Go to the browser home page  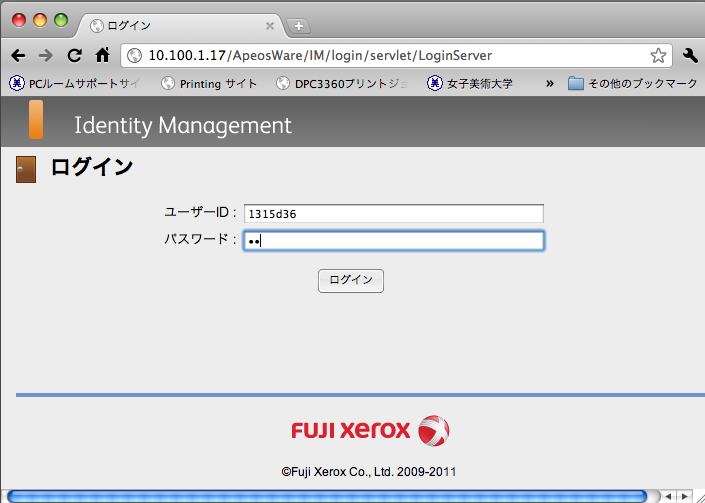[102, 56]
